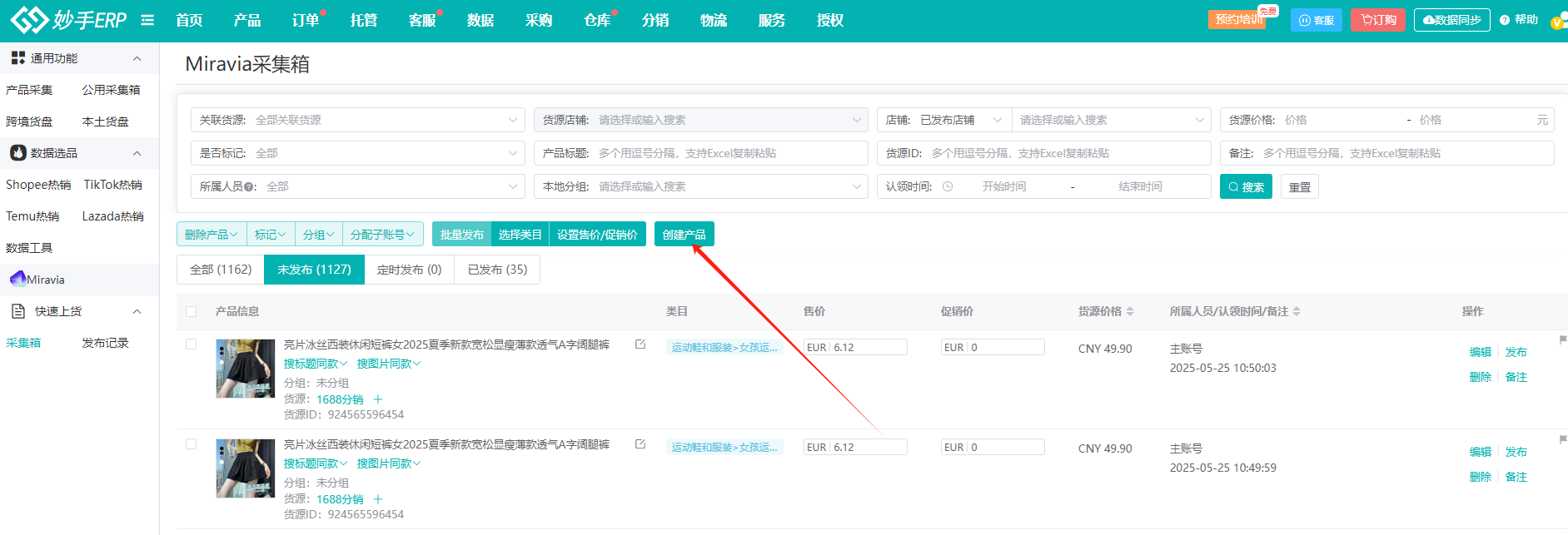This screenshot has height=535, width=1568.
Task: Toggle the sidebar collapse hamburger icon
Action: point(147,20)
